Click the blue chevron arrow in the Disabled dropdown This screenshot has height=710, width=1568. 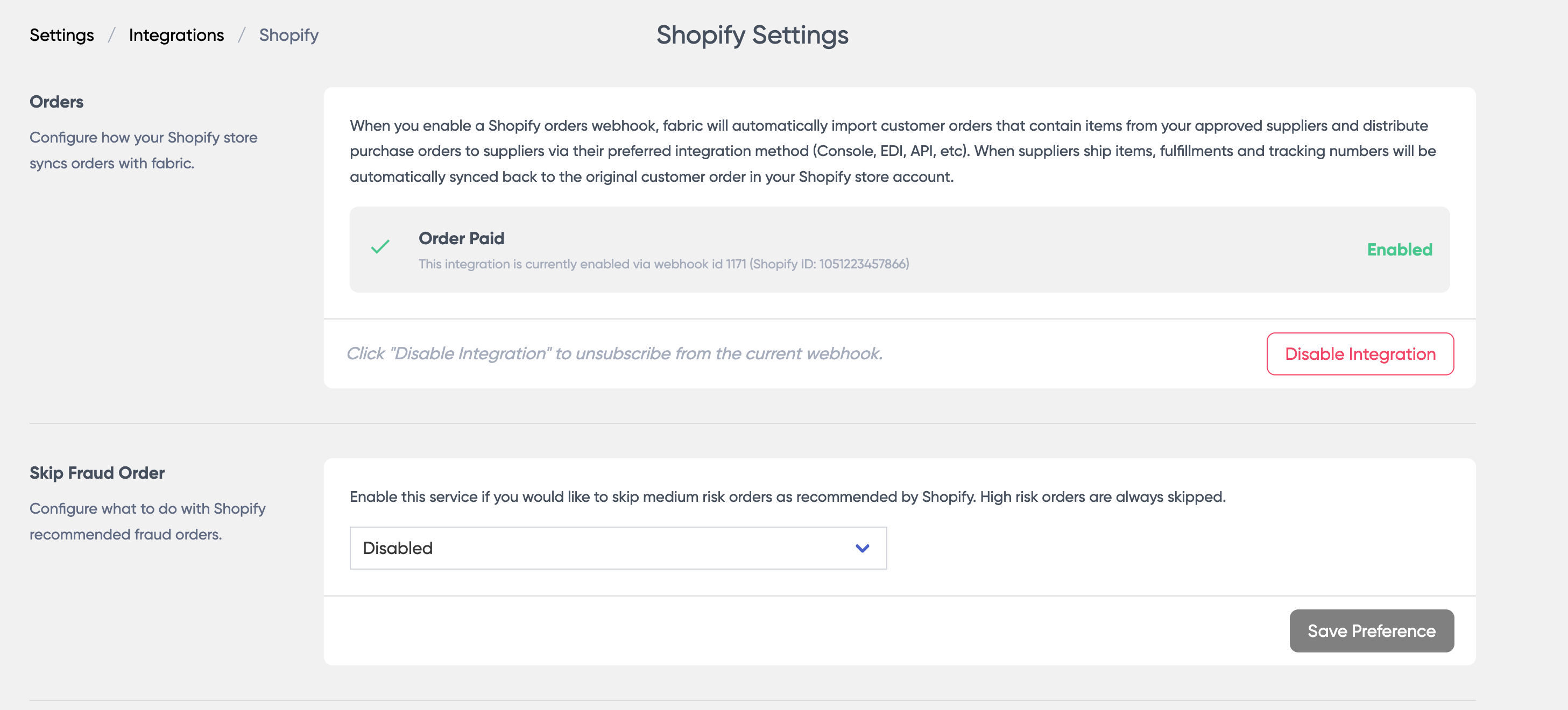pyautogui.click(x=862, y=548)
